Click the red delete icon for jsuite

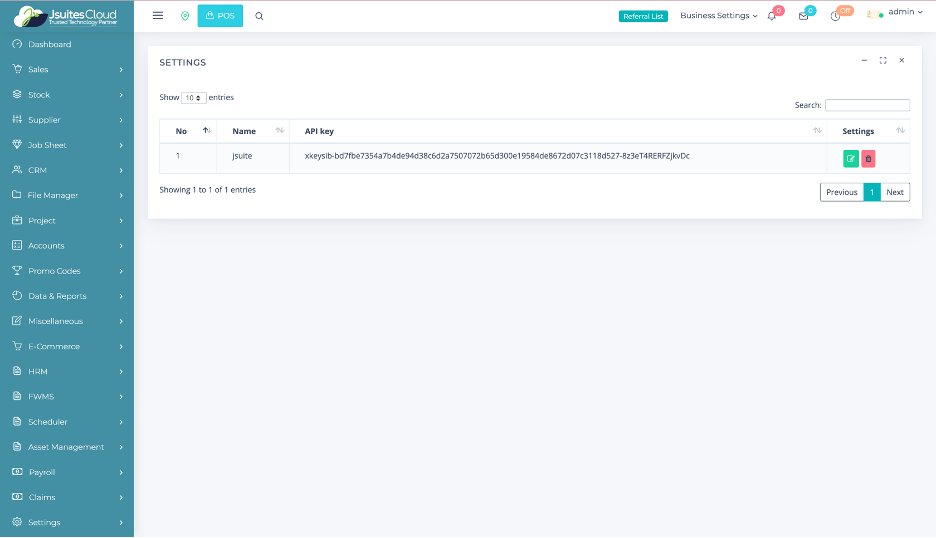868,158
